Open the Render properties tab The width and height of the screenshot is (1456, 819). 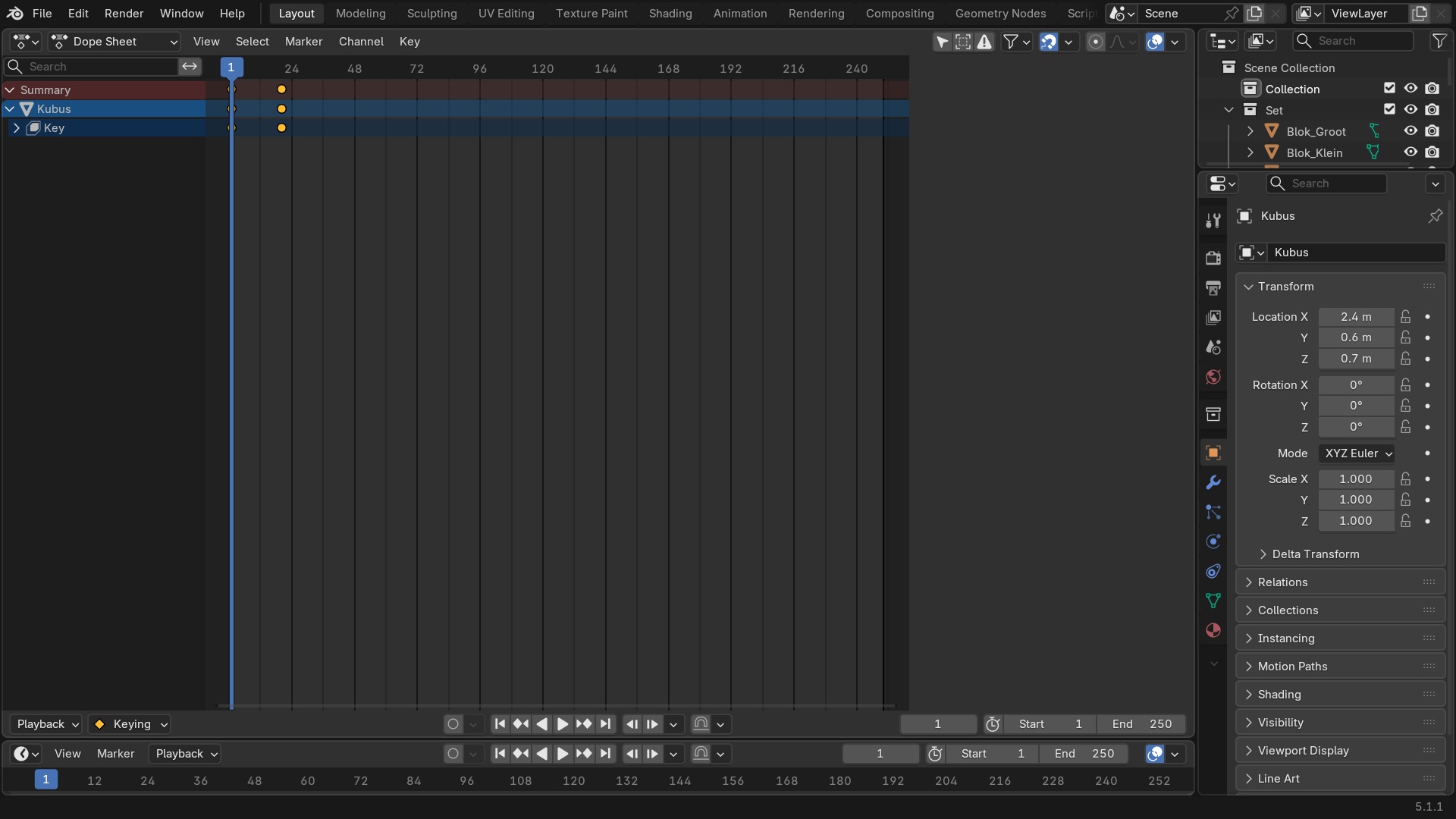[x=1213, y=258]
